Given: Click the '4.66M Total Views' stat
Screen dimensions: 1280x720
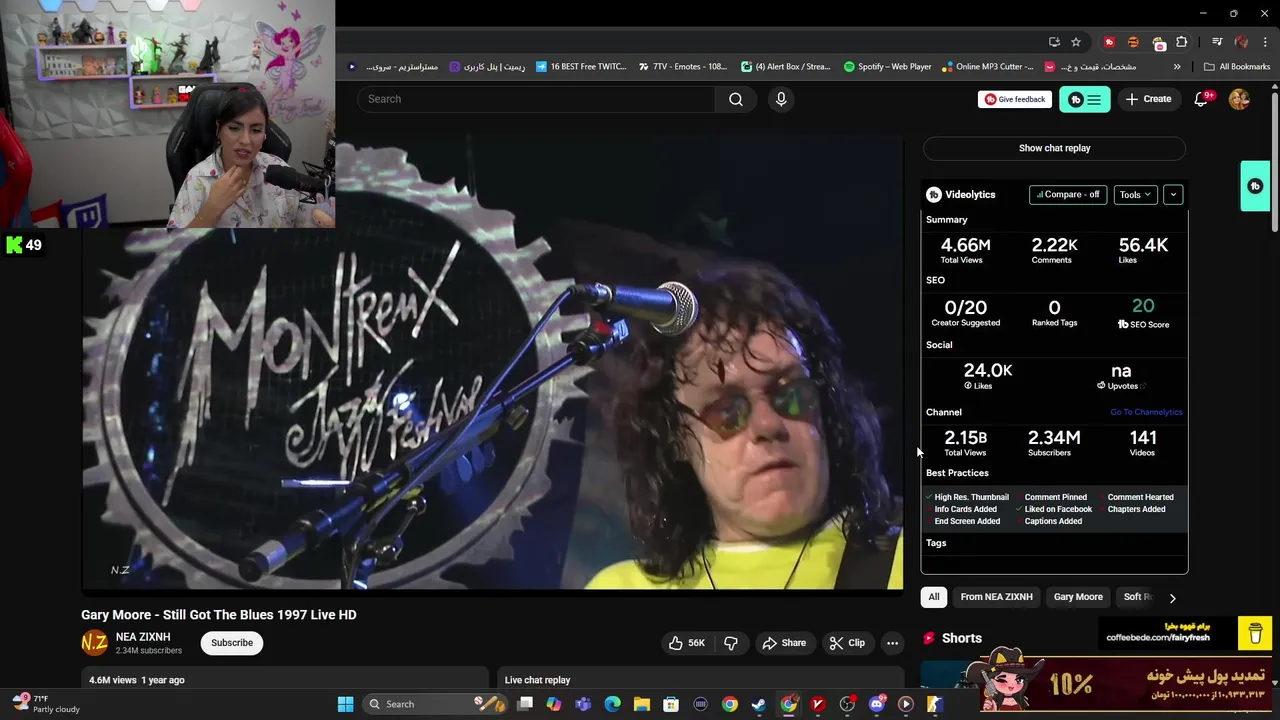Looking at the screenshot, I should (965, 250).
